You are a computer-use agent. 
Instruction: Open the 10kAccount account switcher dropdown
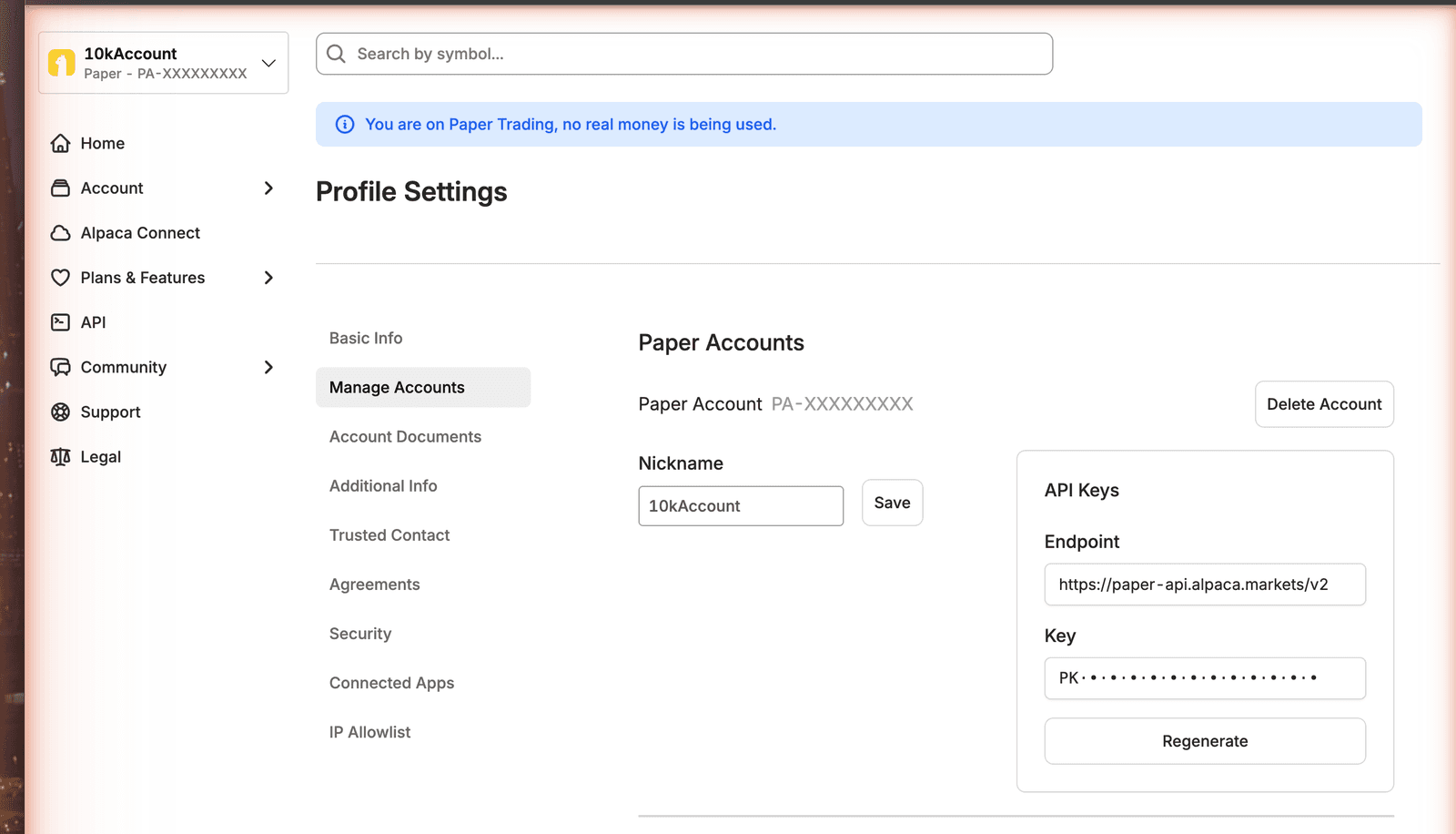[x=164, y=63]
